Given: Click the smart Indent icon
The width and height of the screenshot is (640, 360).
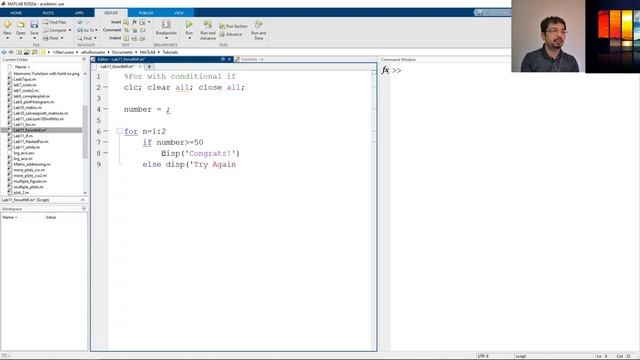Looking at the screenshot, I should tap(126, 38).
